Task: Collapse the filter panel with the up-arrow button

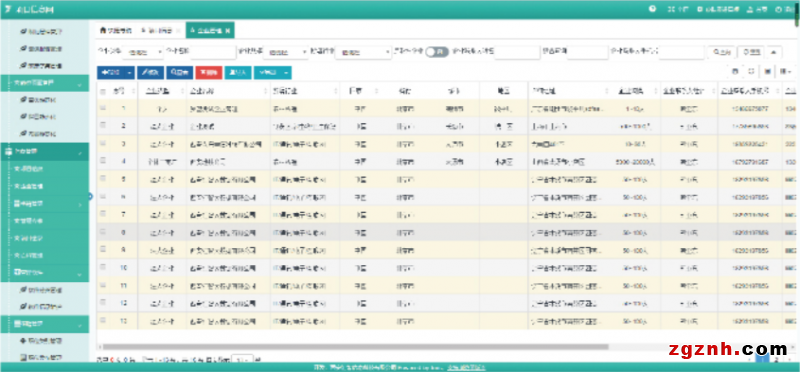Action: tap(774, 52)
